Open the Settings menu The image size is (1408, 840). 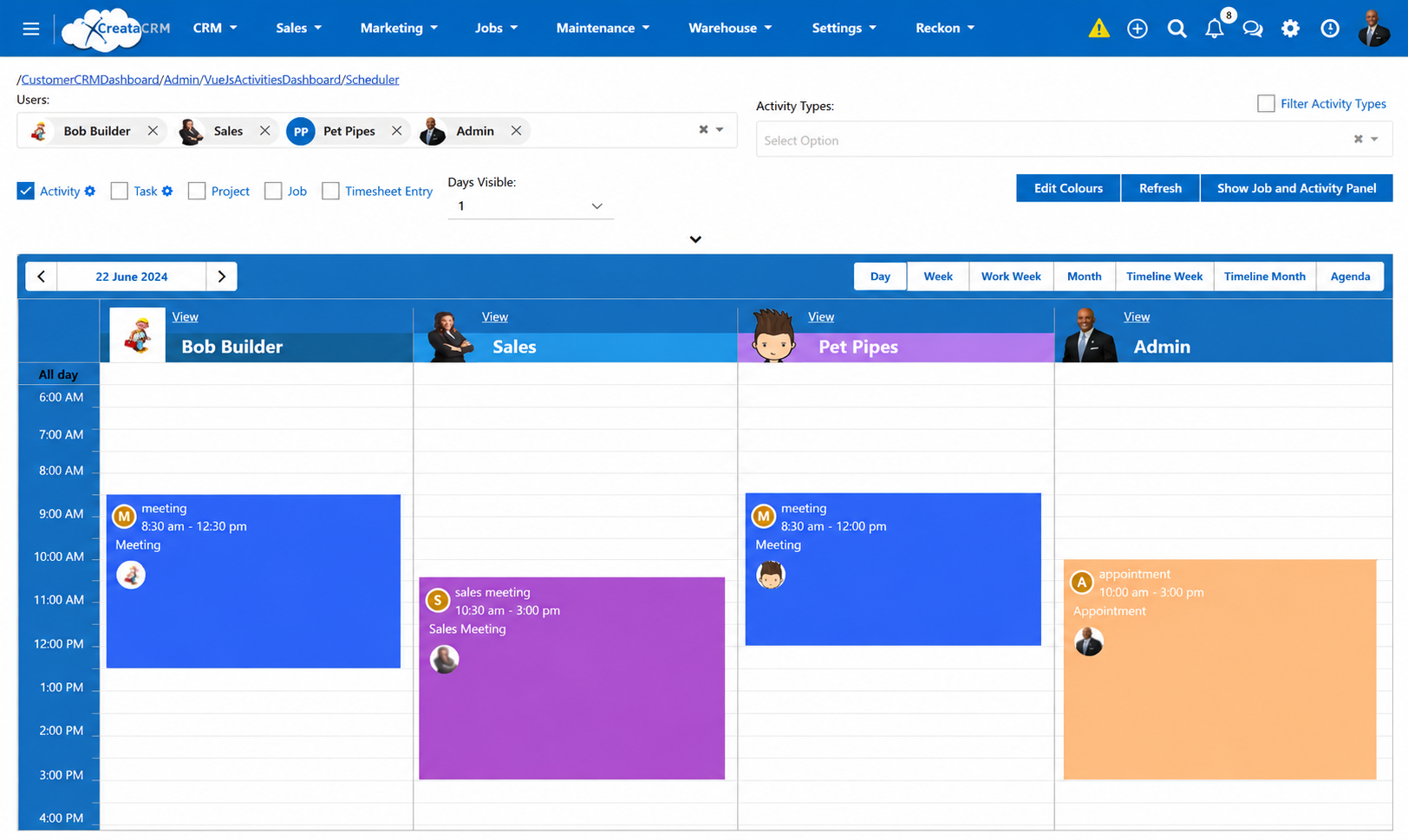(x=844, y=28)
